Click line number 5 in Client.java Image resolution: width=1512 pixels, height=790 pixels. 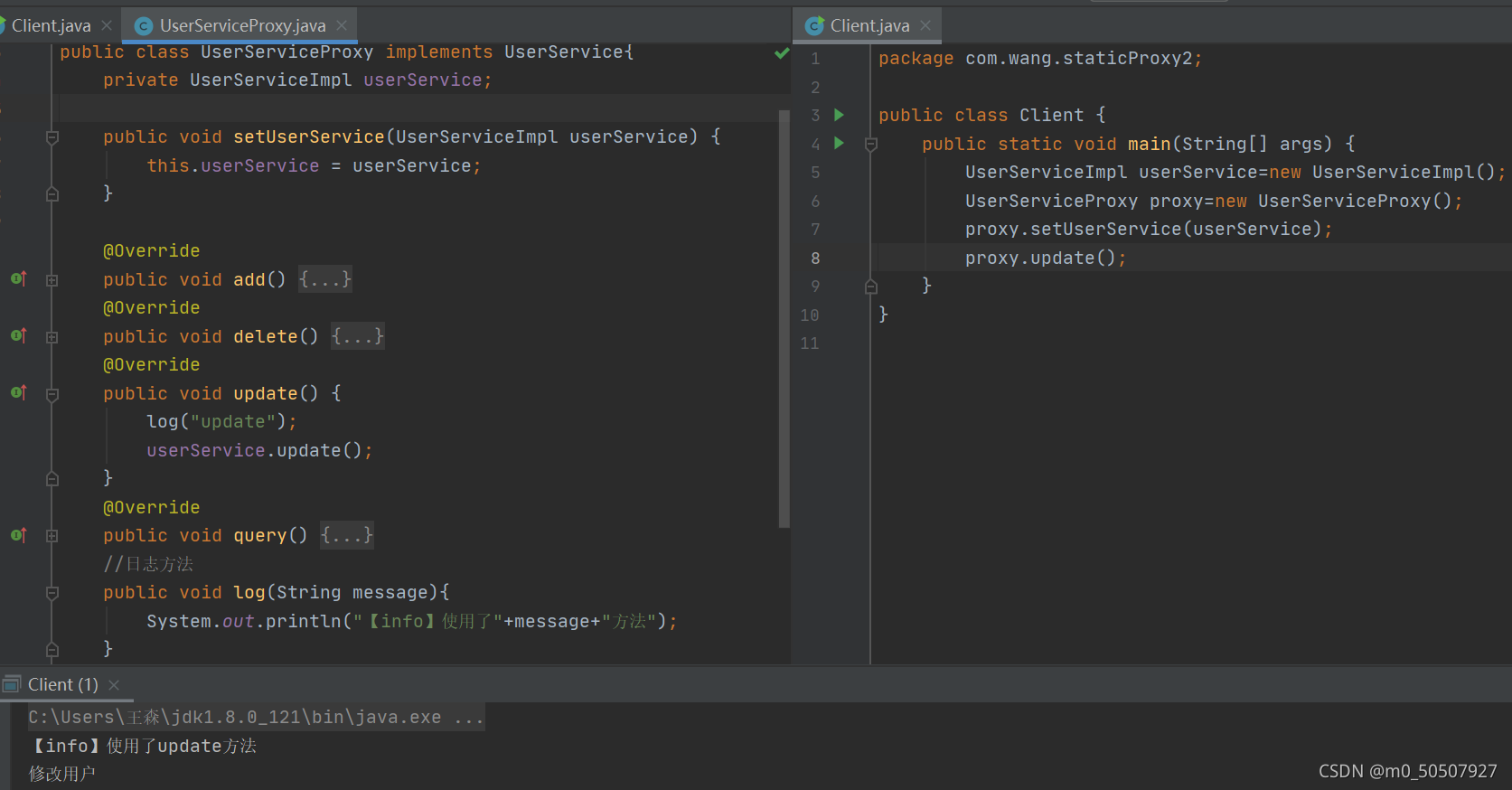[815, 172]
